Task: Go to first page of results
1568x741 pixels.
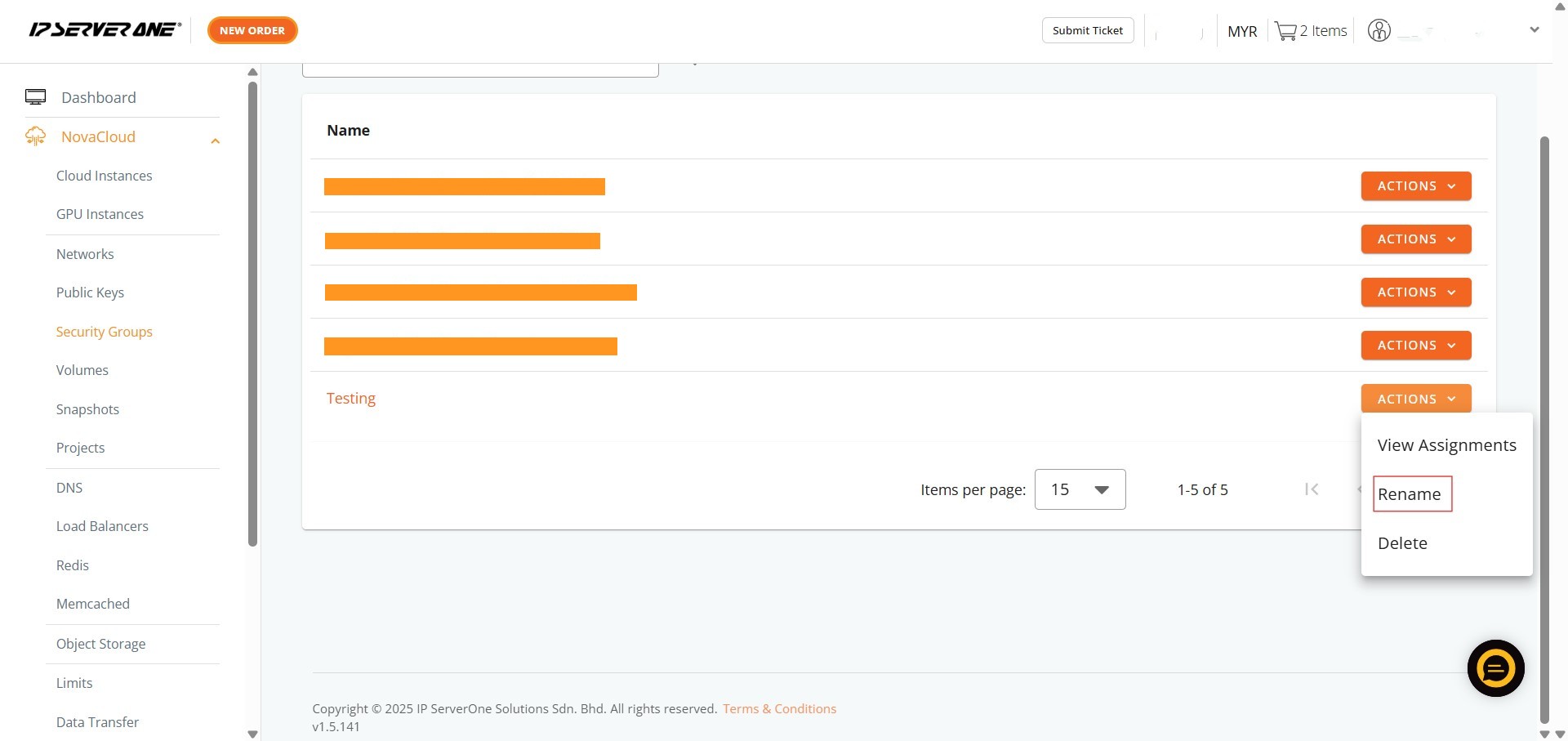Action: [x=1312, y=489]
